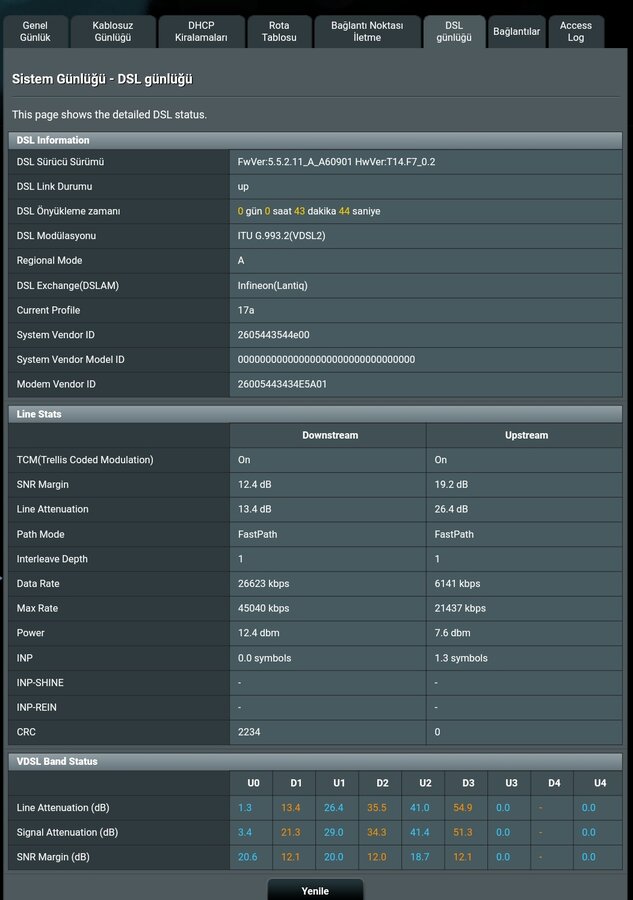Open the Bağlantı Noktası İletme tab

point(367,31)
